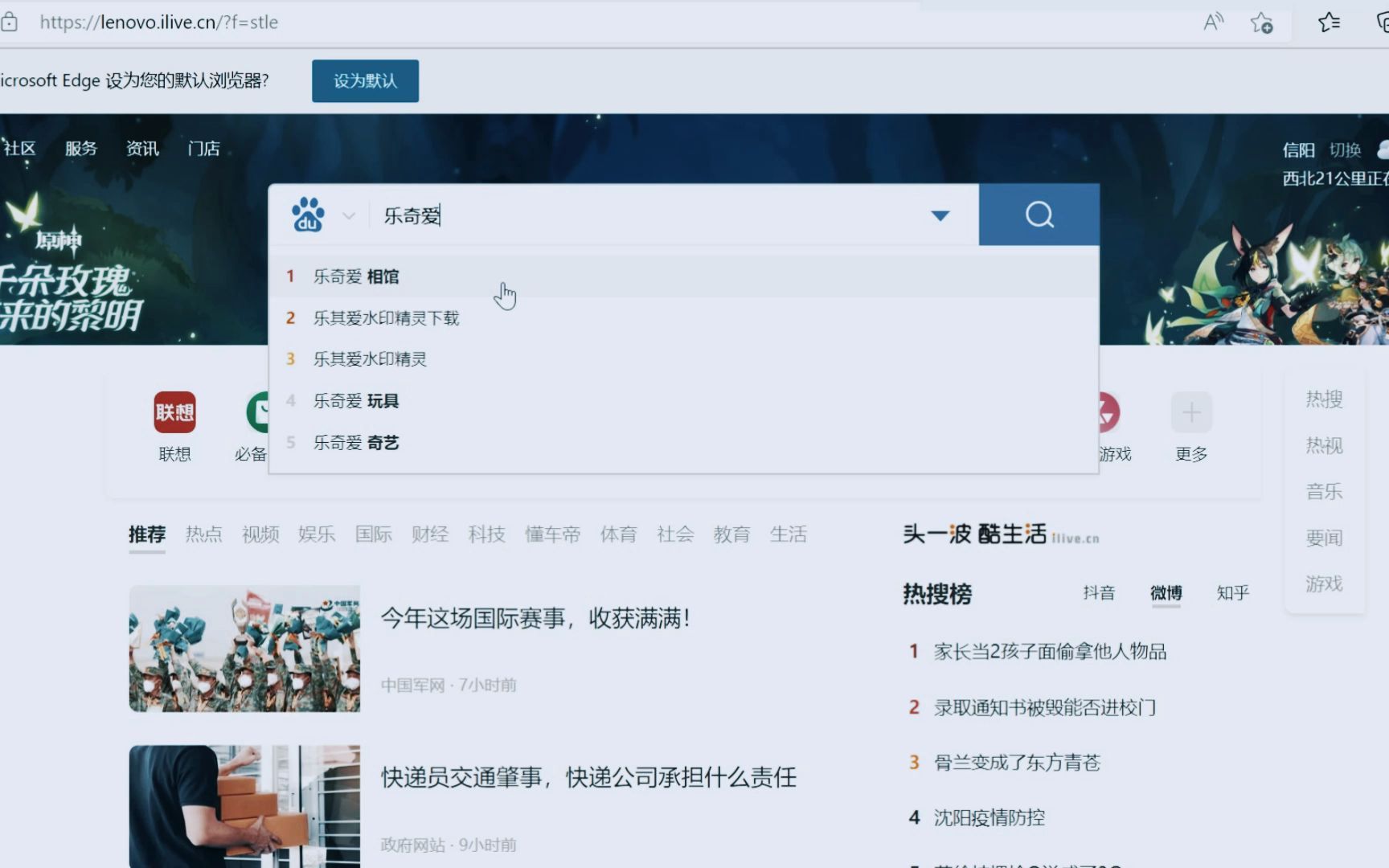Viewport: 1389px width, 868px height.
Task: Open headline 今年这场国际赛事，收获满满!
Action: 535,618
